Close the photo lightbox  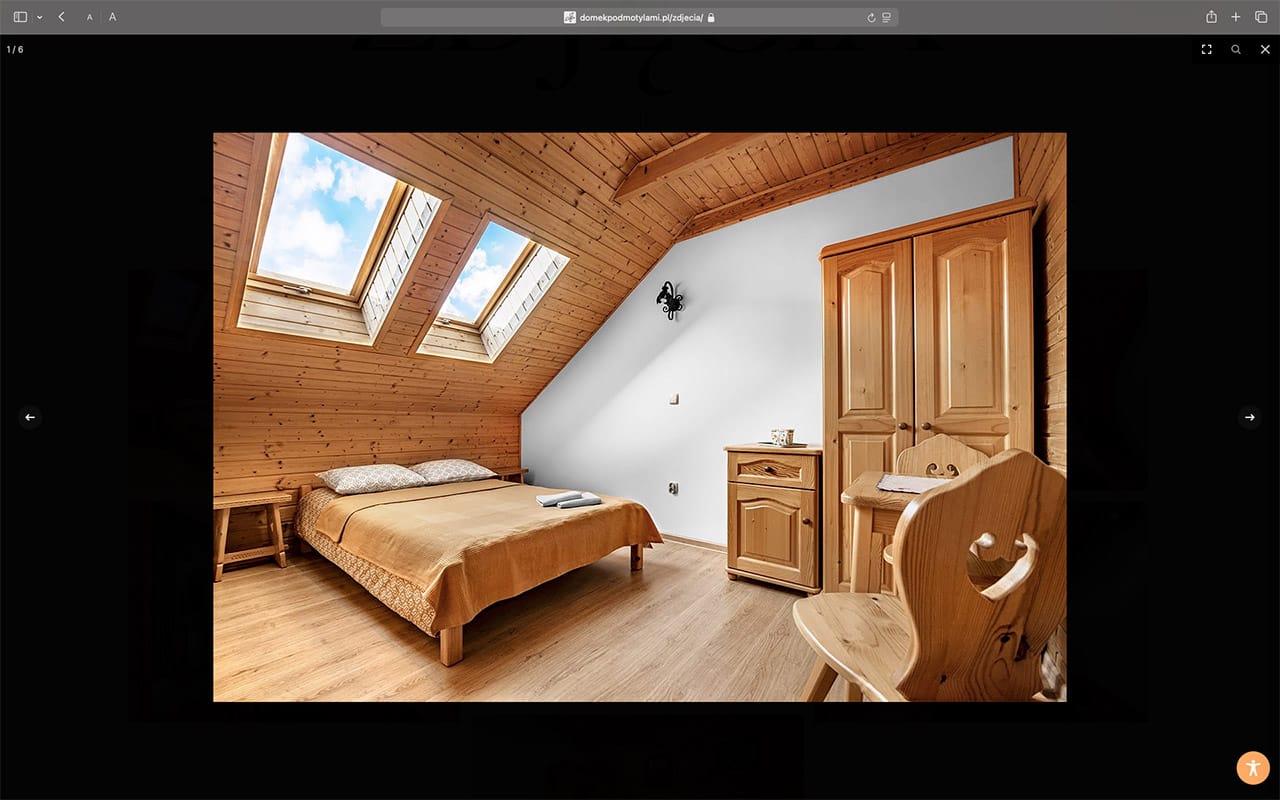coord(1265,49)
